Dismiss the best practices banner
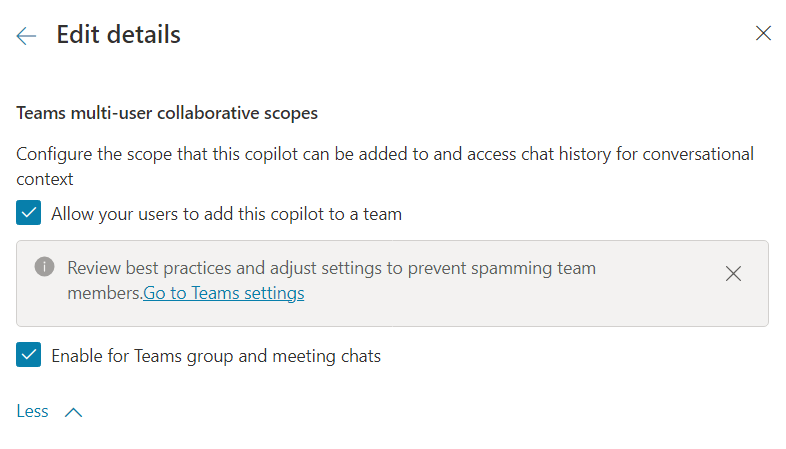786x449 pixels. tap(733, 274)
